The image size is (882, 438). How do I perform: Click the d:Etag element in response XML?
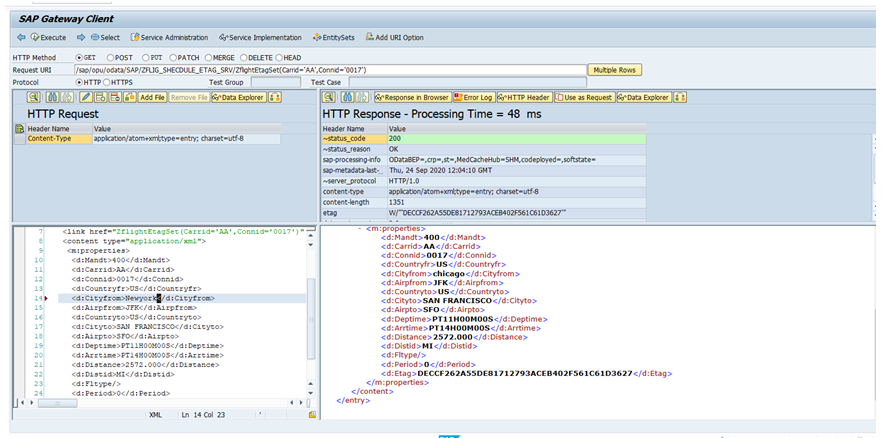point(526,373)
